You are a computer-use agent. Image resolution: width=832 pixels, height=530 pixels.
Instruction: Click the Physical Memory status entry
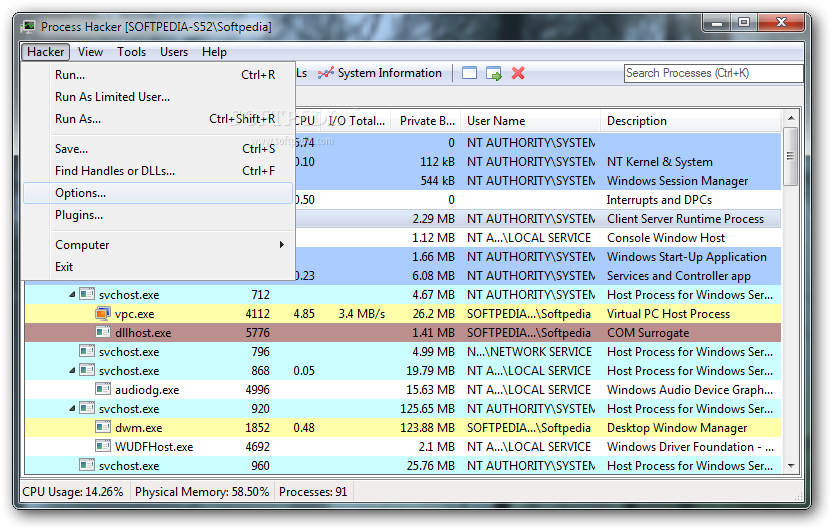[x=202, y=492]
